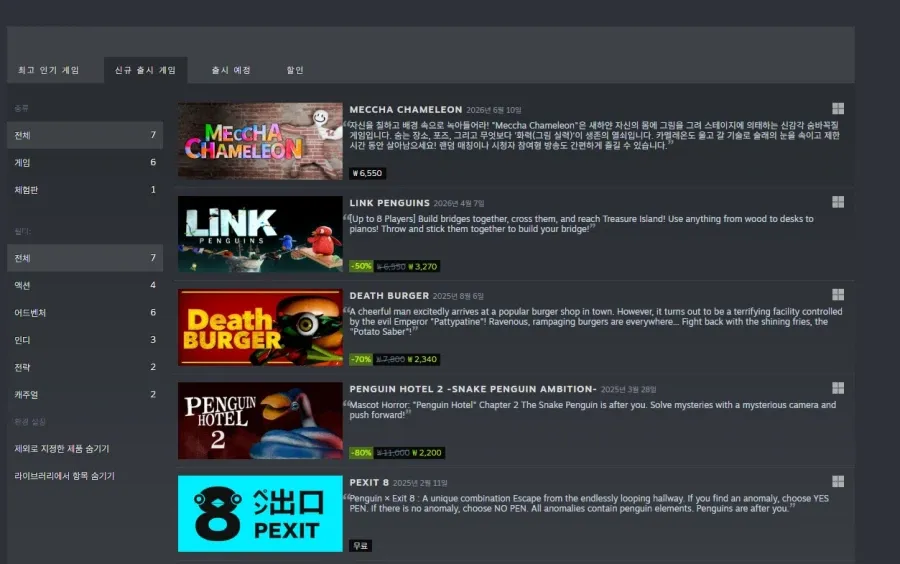This screenshot has width=900, height=564.
Task: Toggle 라이브러리에서 항목 숨기기 option
Action: point(64,476)
